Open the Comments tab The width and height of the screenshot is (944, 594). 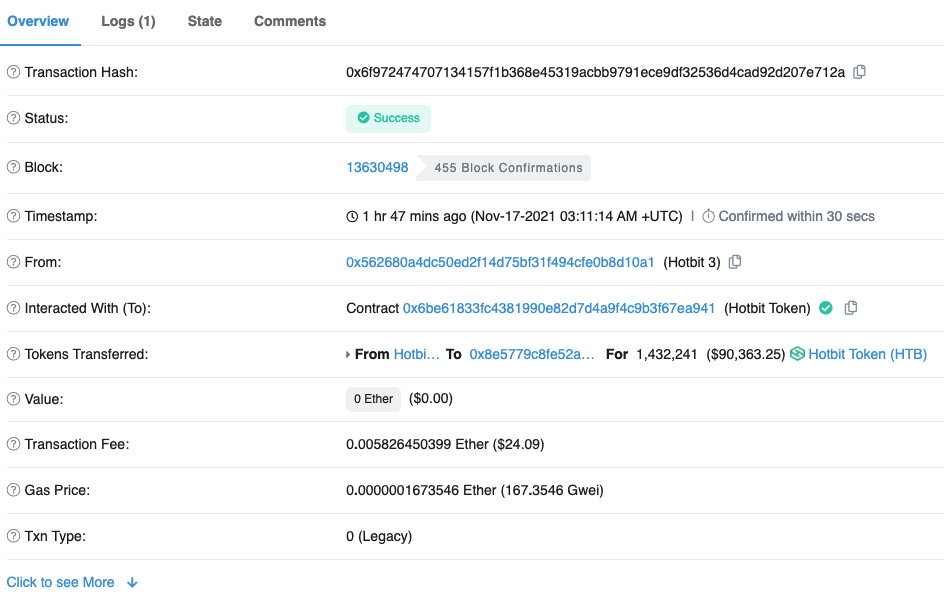tap(289, 21)
